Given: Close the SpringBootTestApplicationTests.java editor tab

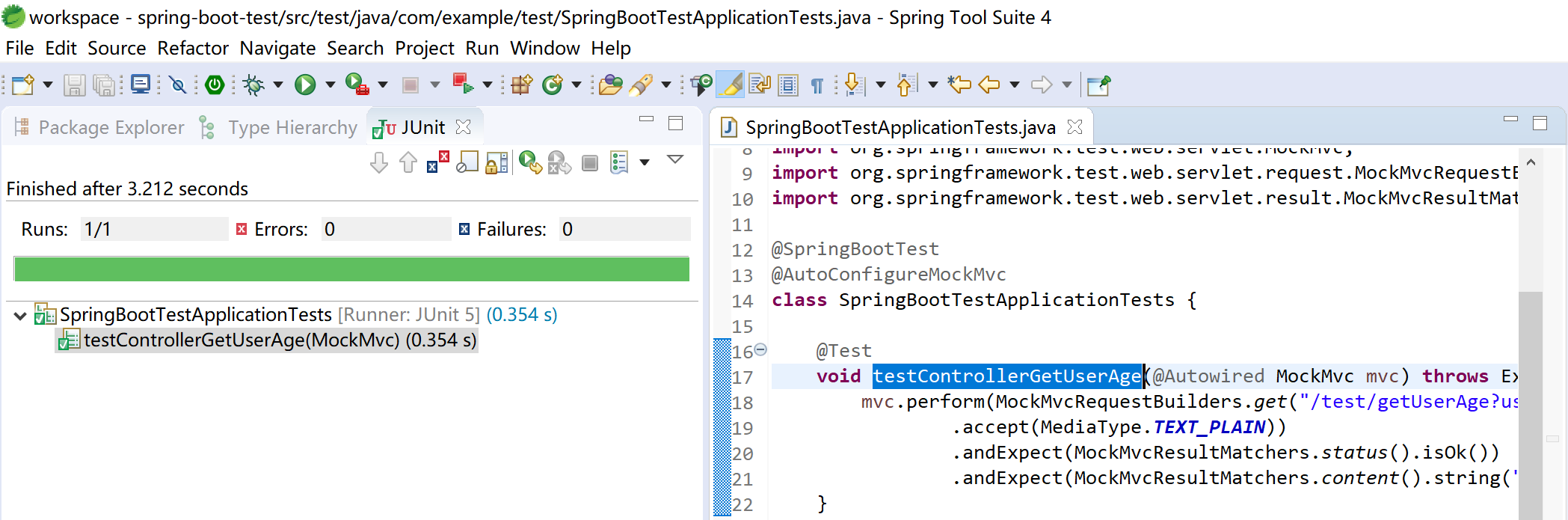Looking at the screenshot, I should (x=1074, y=127).
